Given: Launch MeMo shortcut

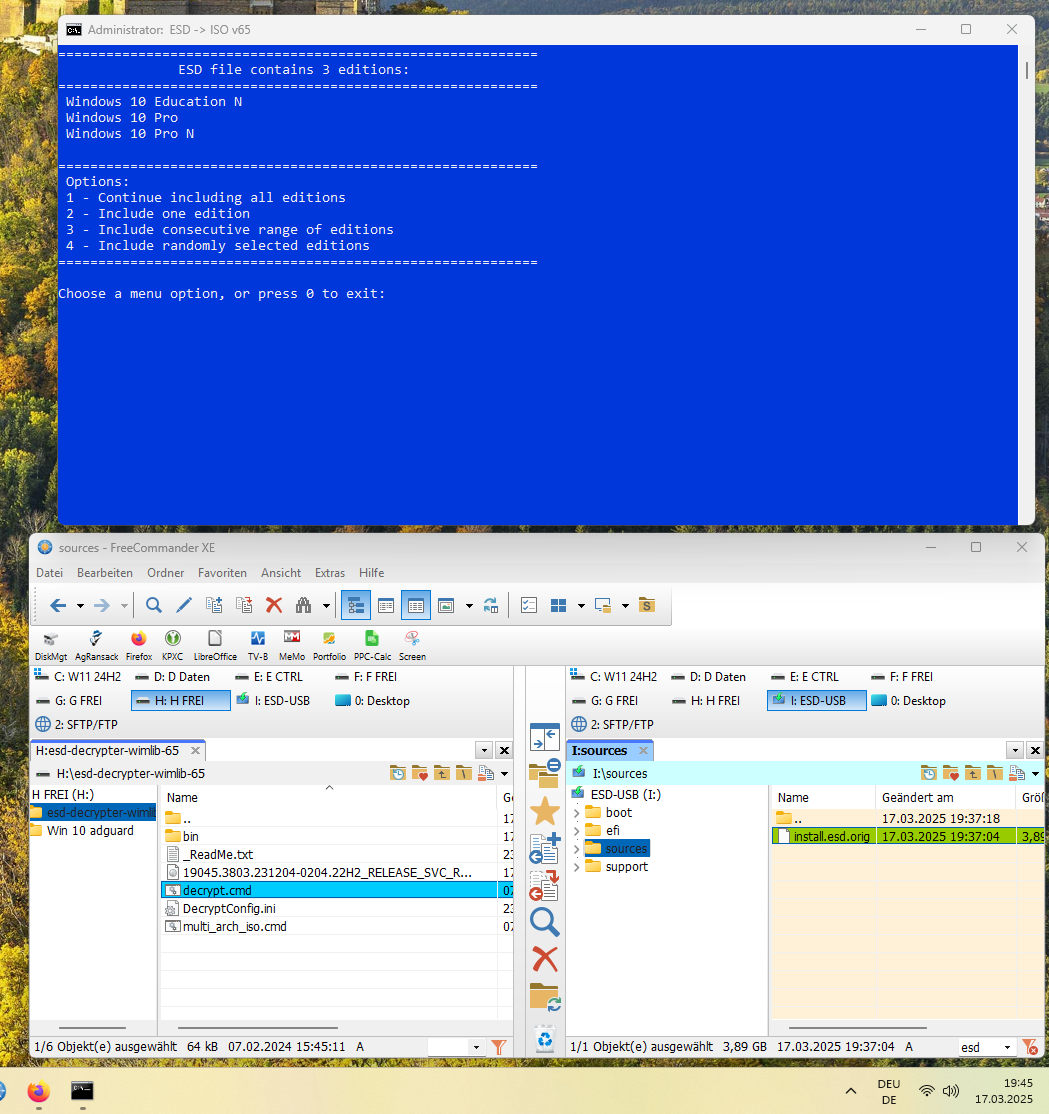Looking at the screenshot, I should (x=292, y=645).
